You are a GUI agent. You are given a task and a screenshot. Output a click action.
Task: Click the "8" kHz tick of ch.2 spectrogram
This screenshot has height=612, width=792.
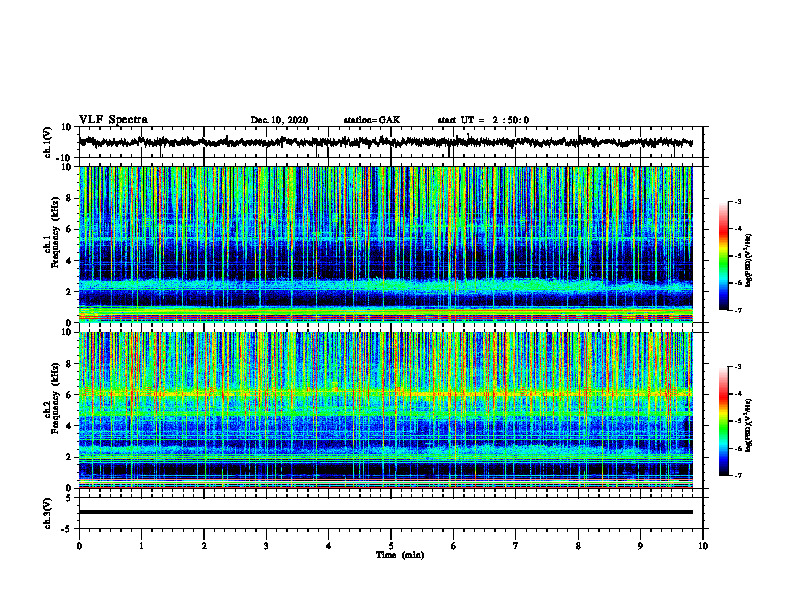pyautogui.click(x=69, y=364)
